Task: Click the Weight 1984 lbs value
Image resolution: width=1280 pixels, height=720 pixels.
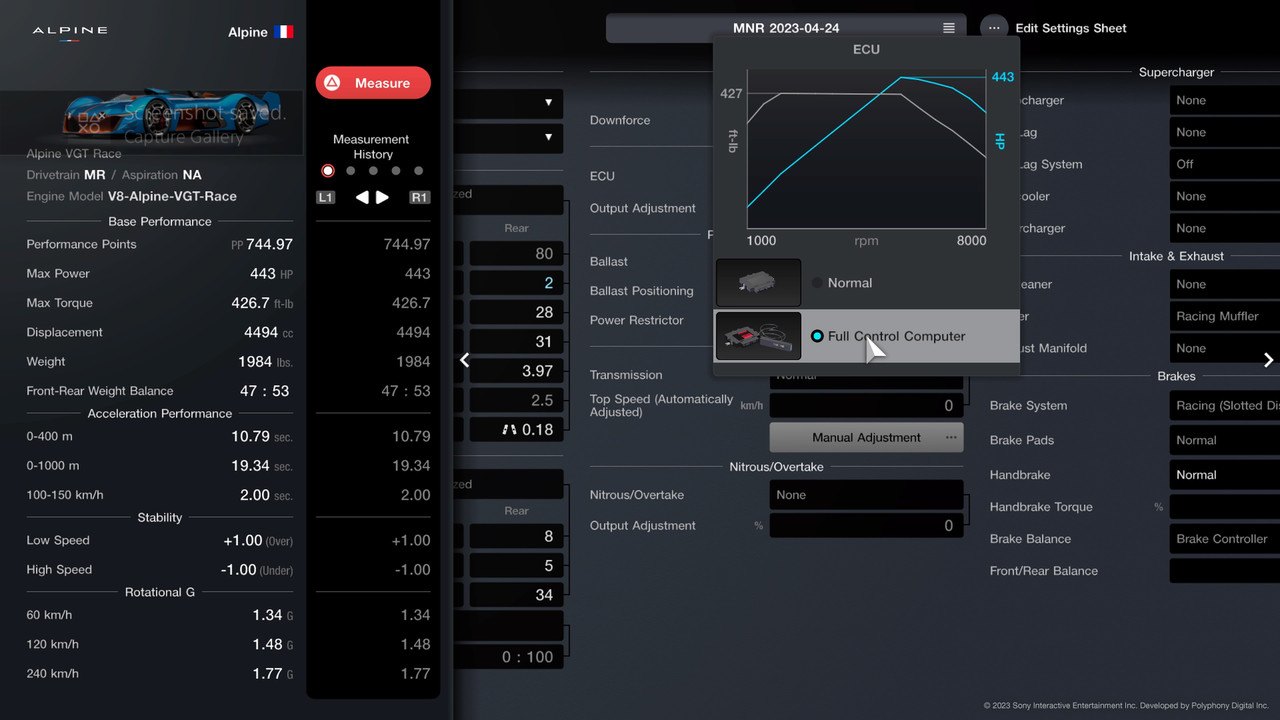Action: tap(265, 362)
